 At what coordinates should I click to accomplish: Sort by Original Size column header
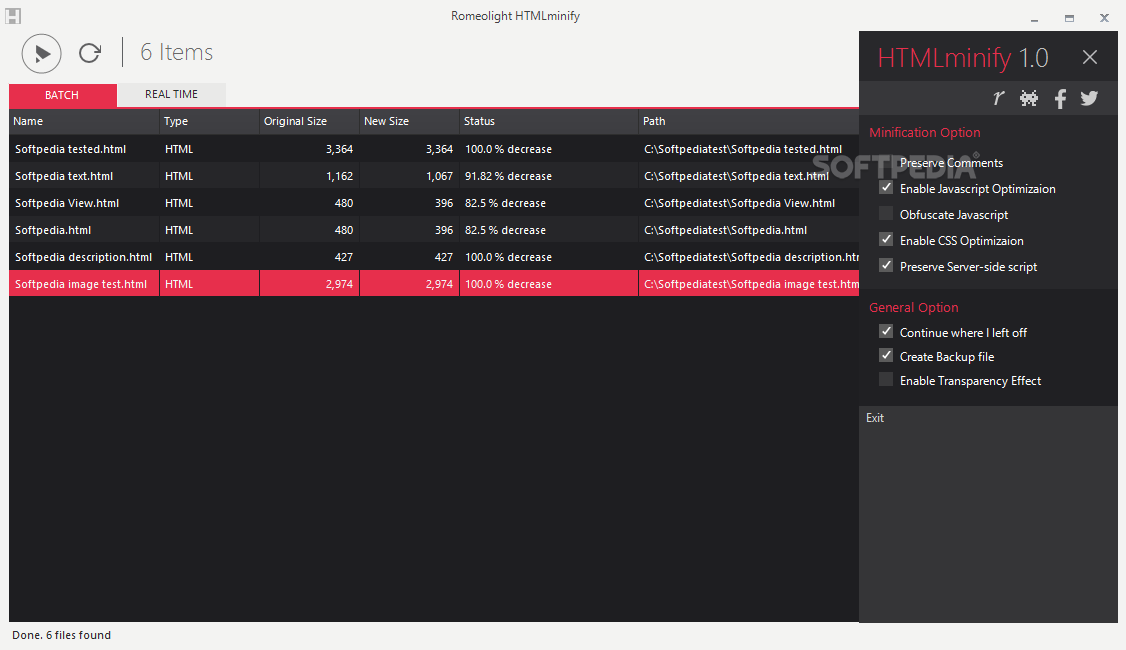309,121
